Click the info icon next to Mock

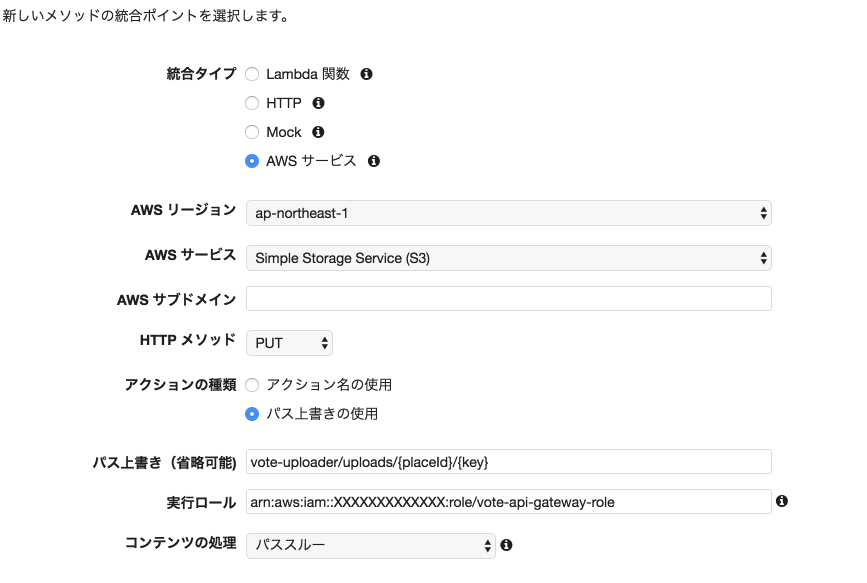point(317,132)
